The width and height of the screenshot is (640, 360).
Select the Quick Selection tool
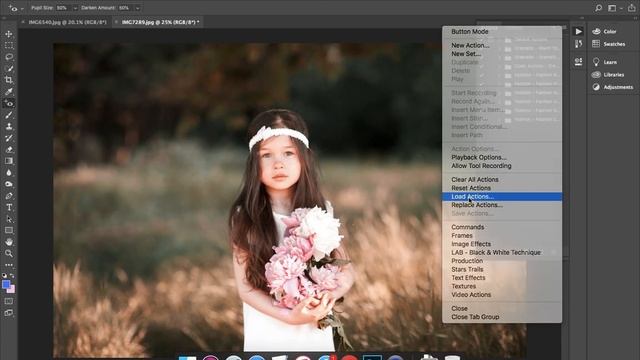tap(9, 69)
